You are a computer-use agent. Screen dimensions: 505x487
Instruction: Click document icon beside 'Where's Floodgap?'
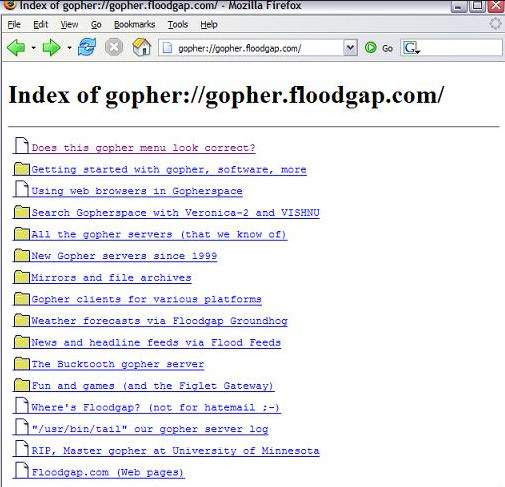click(22, 405)
